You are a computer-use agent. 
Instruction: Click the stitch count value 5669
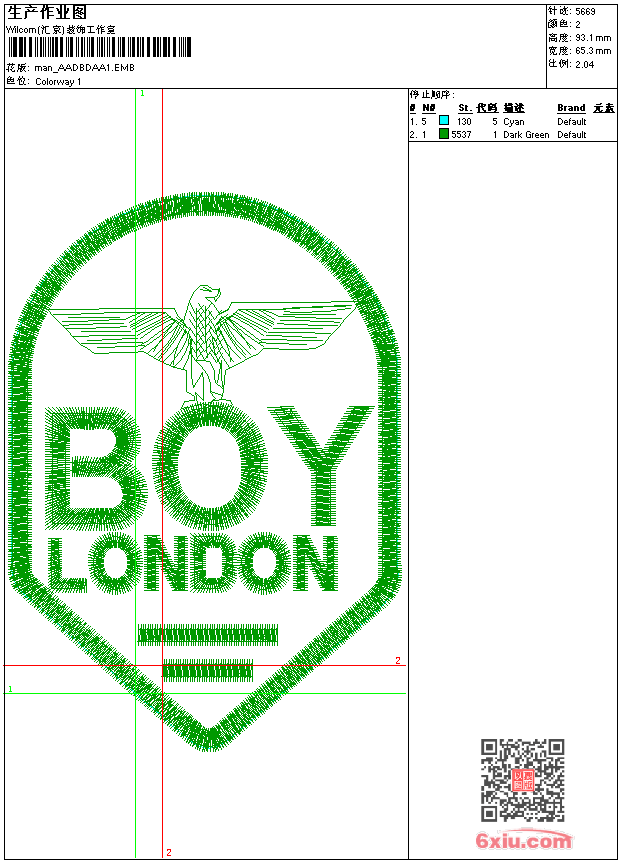(585, 12)
